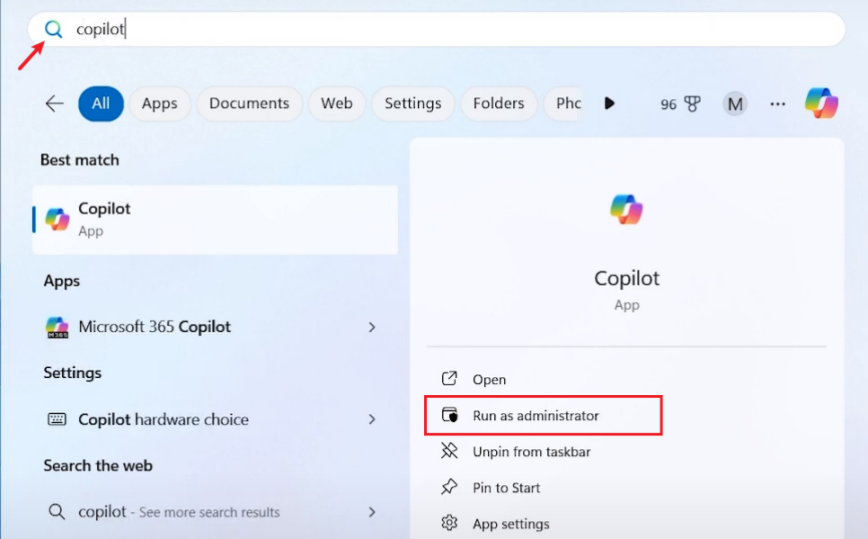Image resolution: width=868 pixels, height=539 pixels.
Task: Click the Pin to Start pushpin icon
Action: coord(450,487)
